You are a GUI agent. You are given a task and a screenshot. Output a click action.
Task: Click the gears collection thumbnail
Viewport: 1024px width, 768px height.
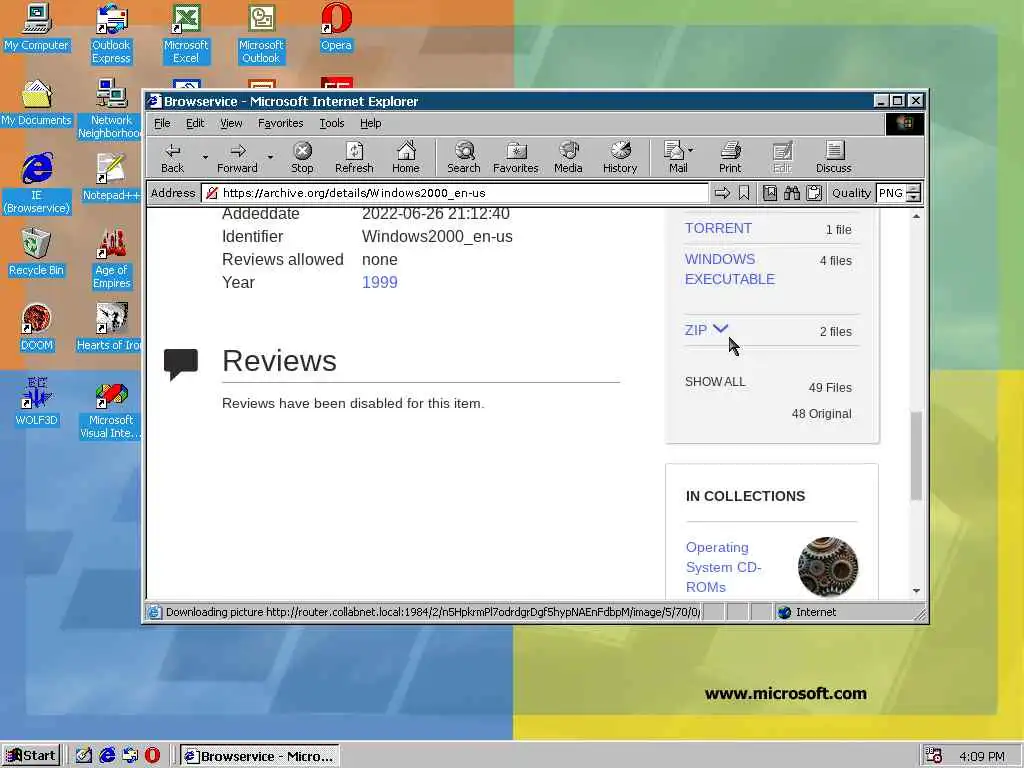pos(827,566)
